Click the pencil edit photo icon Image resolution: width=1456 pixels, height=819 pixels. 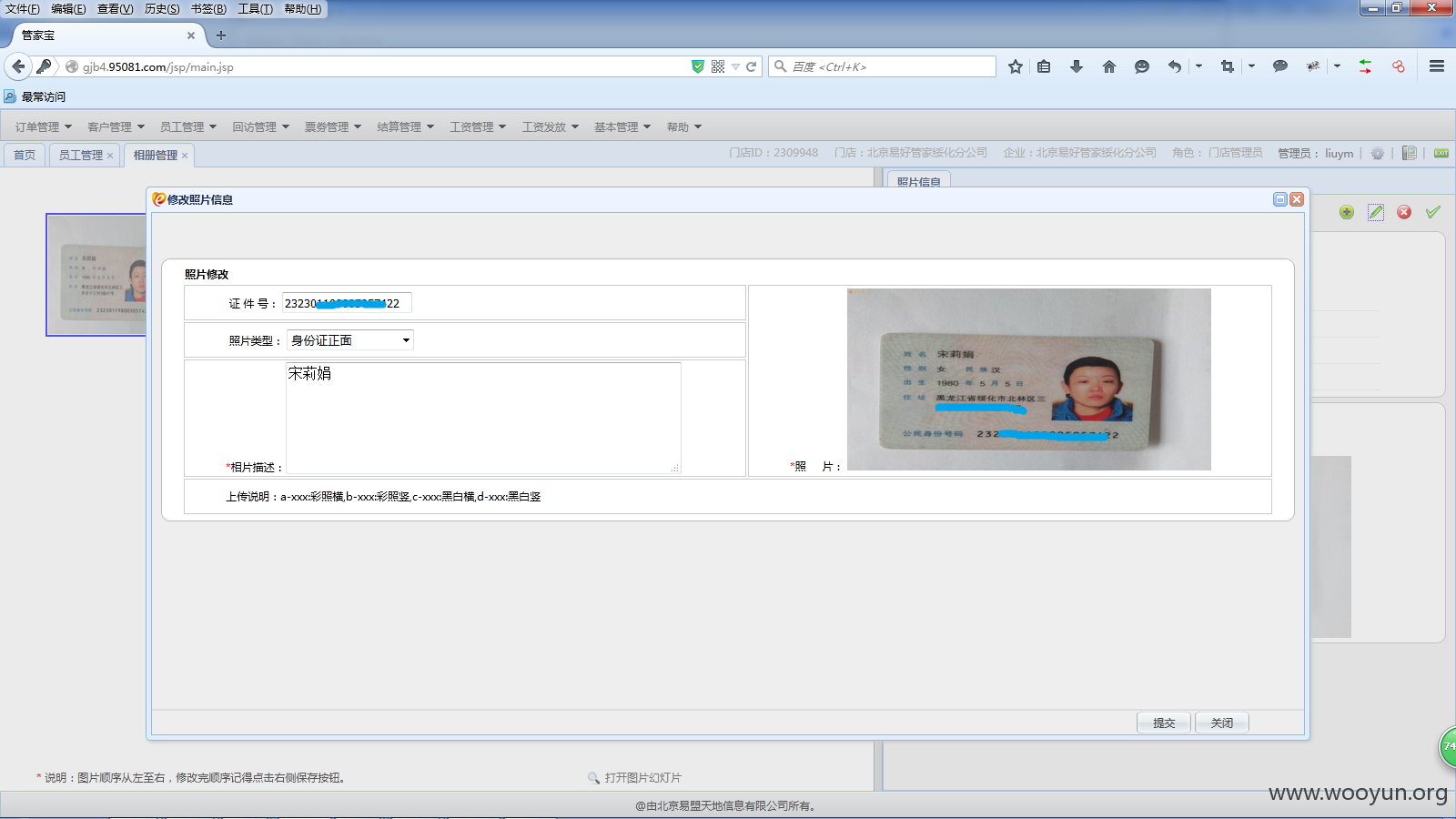(1376, 212)
